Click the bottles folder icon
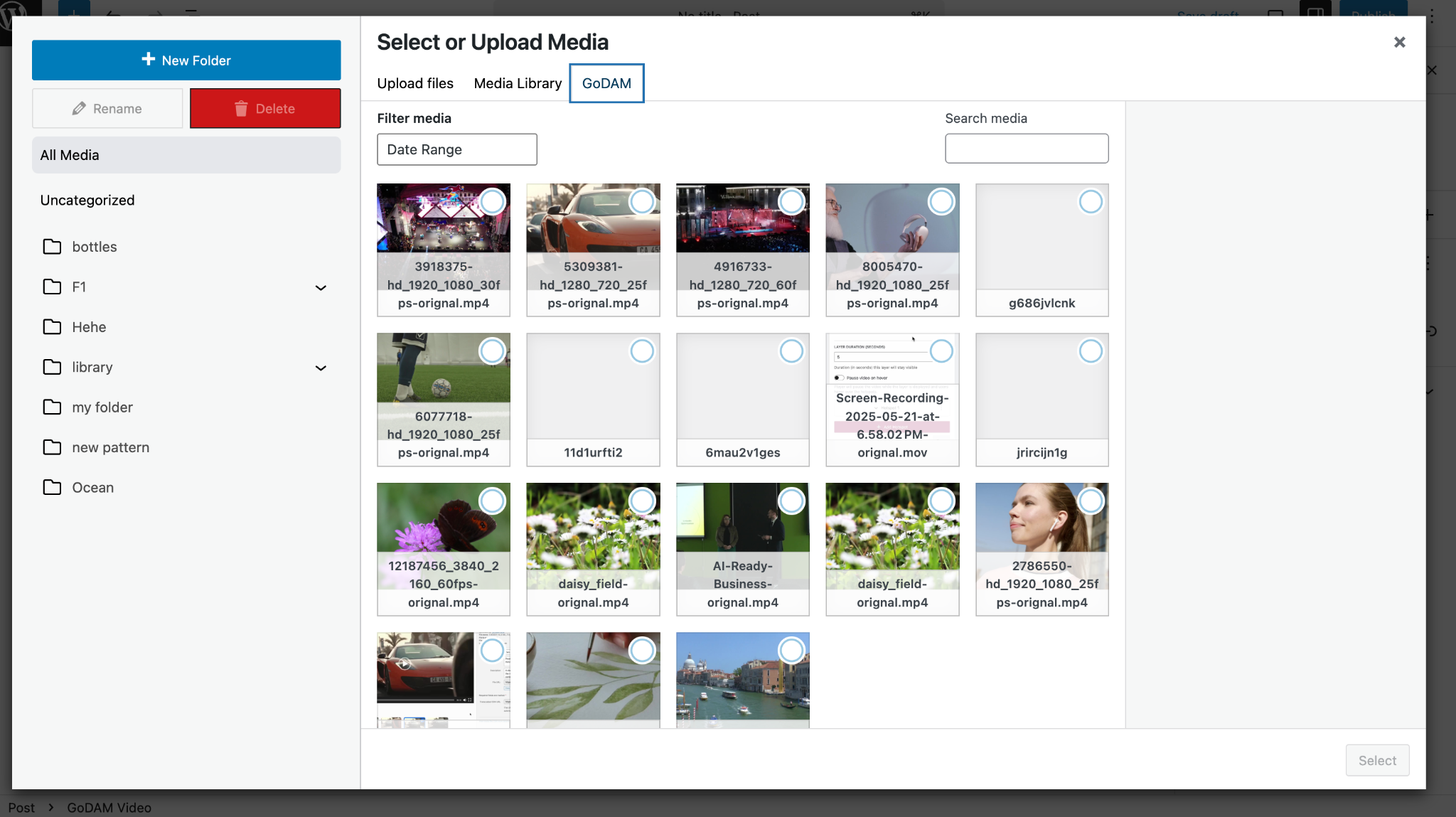The image size is (1456, 817). (x=52, y=247)
